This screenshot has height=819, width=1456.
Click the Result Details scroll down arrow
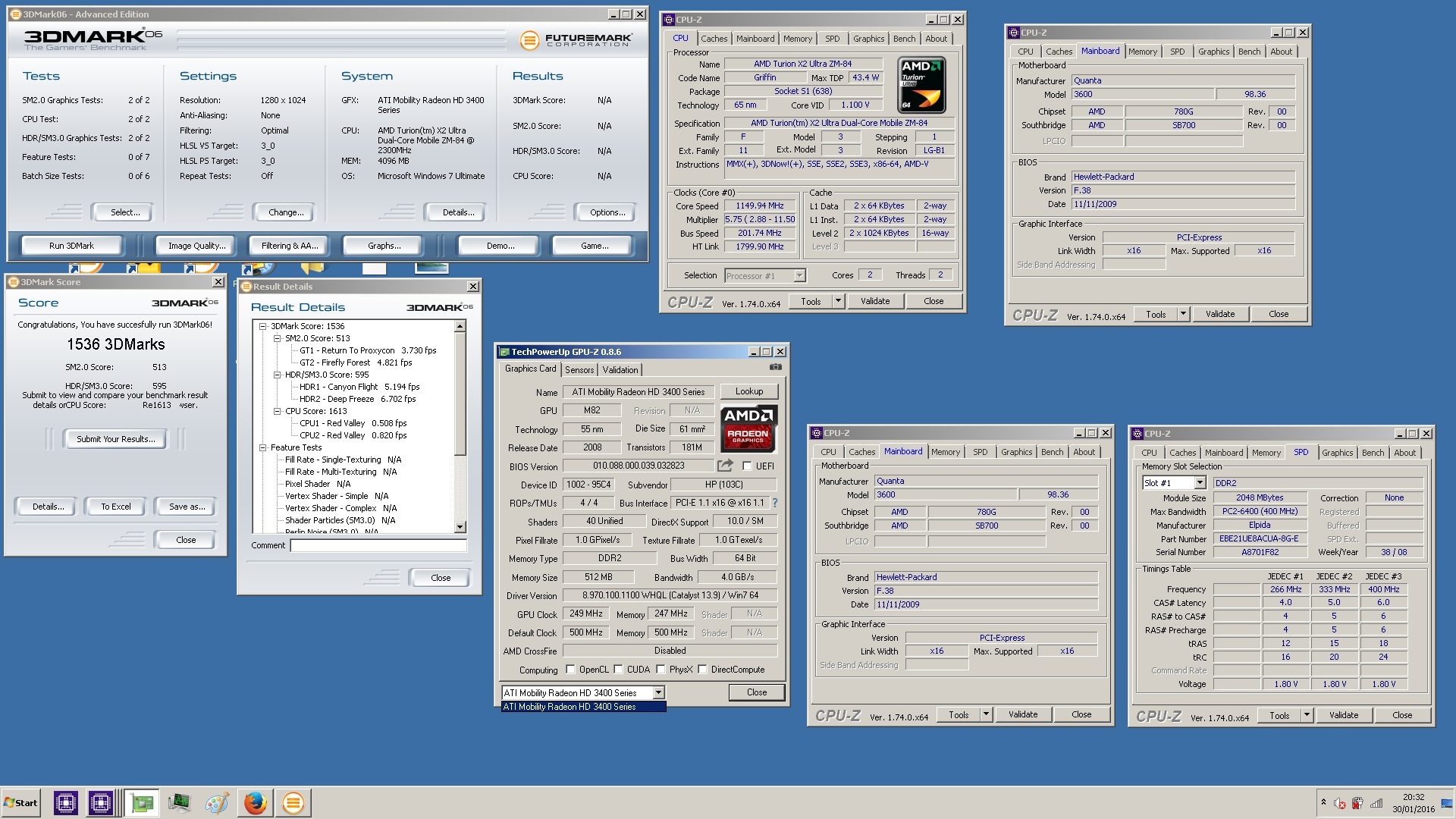pos(460,526)
